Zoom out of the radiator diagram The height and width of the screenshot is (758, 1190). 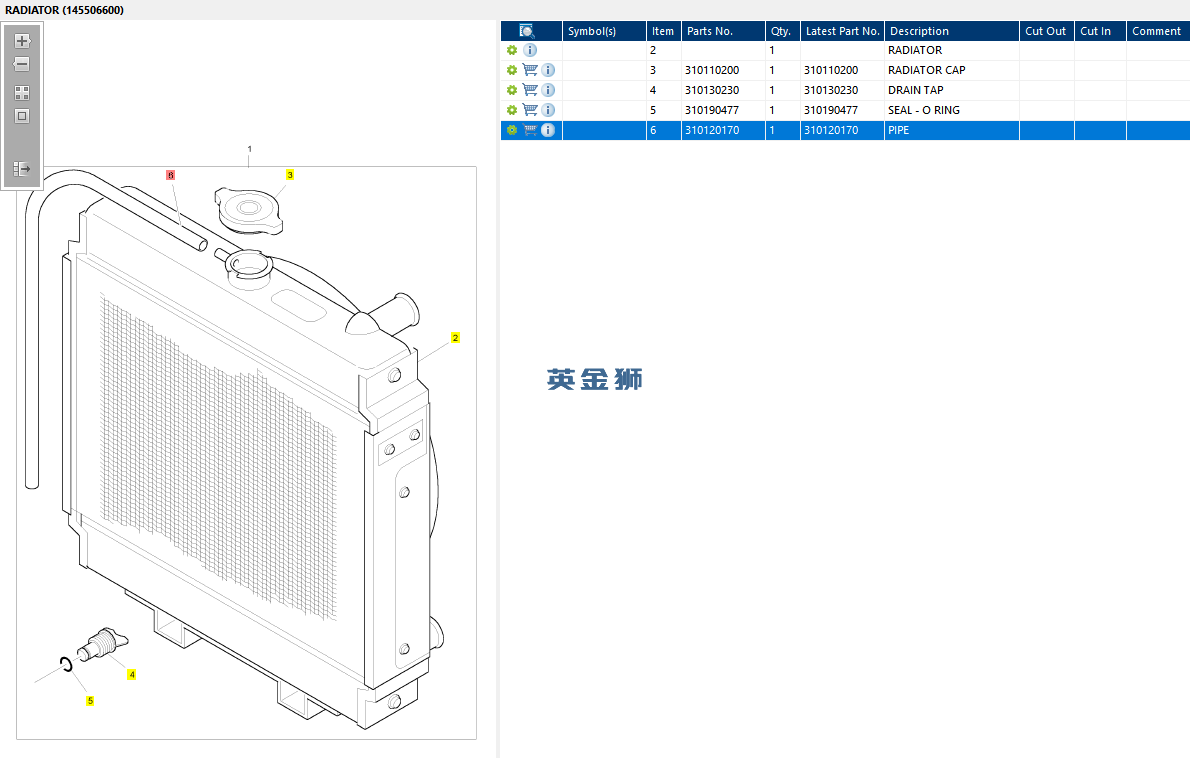tap(22, 64)
